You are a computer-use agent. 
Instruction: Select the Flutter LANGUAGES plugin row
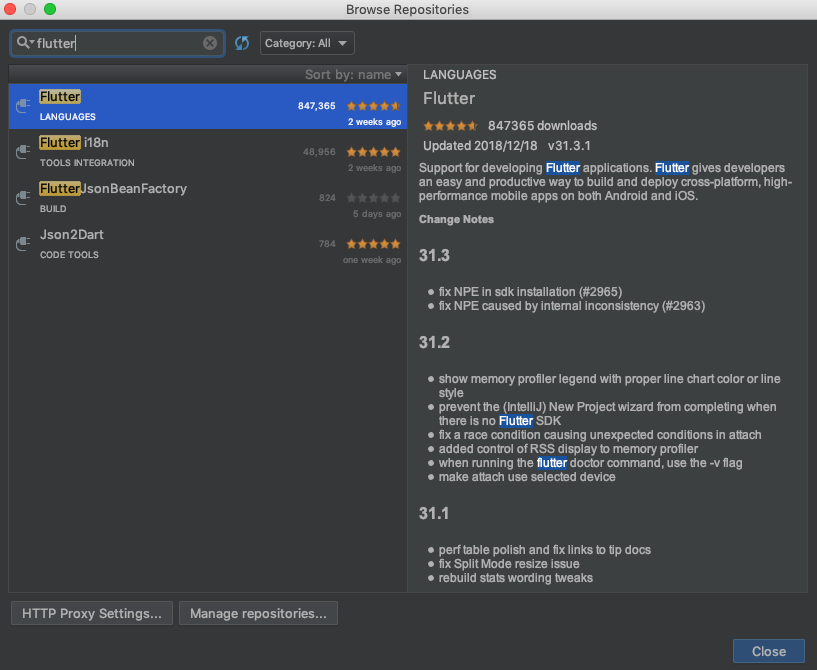[207, 106]
